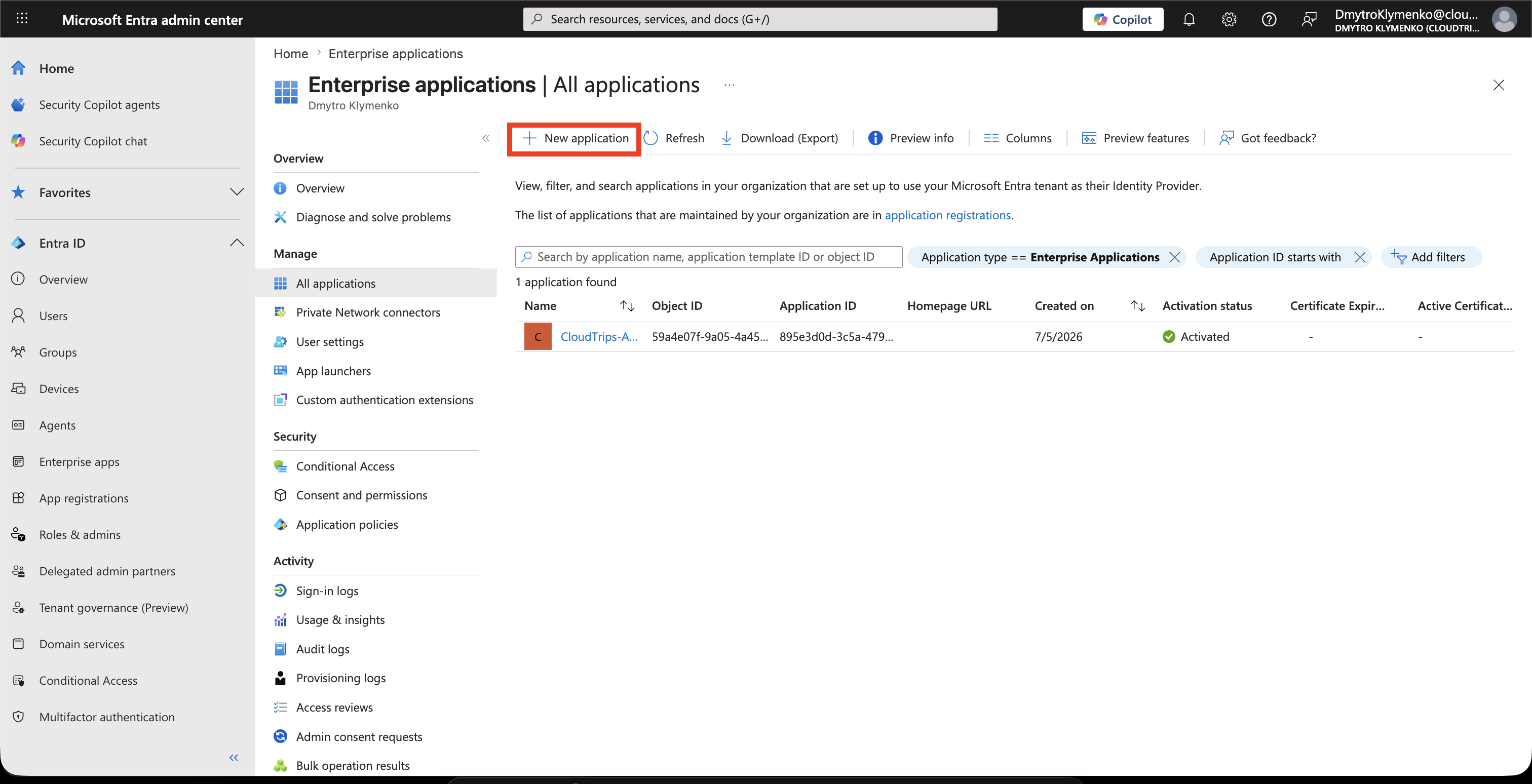
Task: Open Consent and permissions
Action: coord(362,495)
